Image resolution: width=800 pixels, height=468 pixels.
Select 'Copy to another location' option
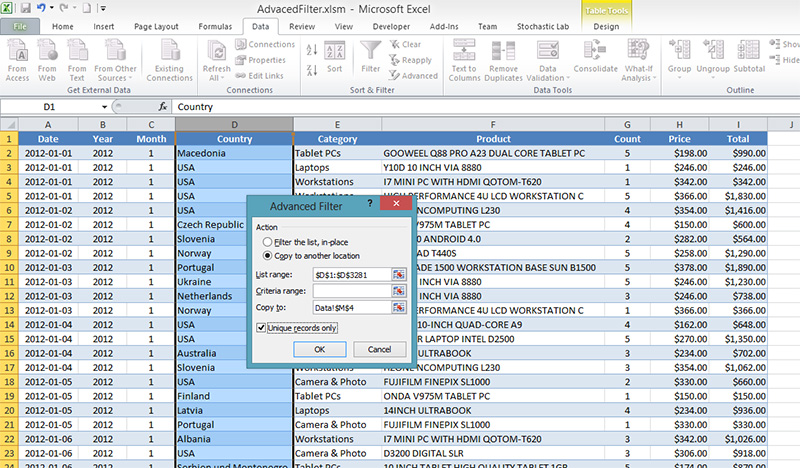coord(266,256)
